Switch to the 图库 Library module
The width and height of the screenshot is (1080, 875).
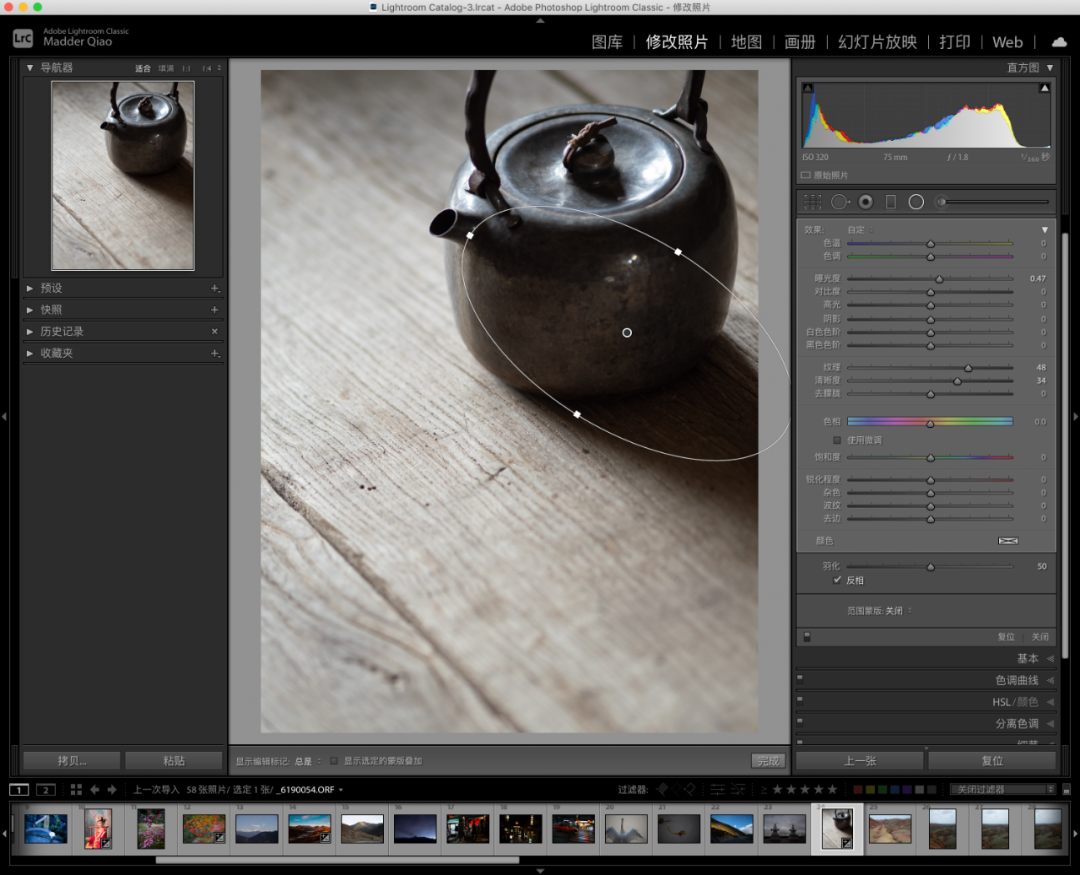[607, 42]
